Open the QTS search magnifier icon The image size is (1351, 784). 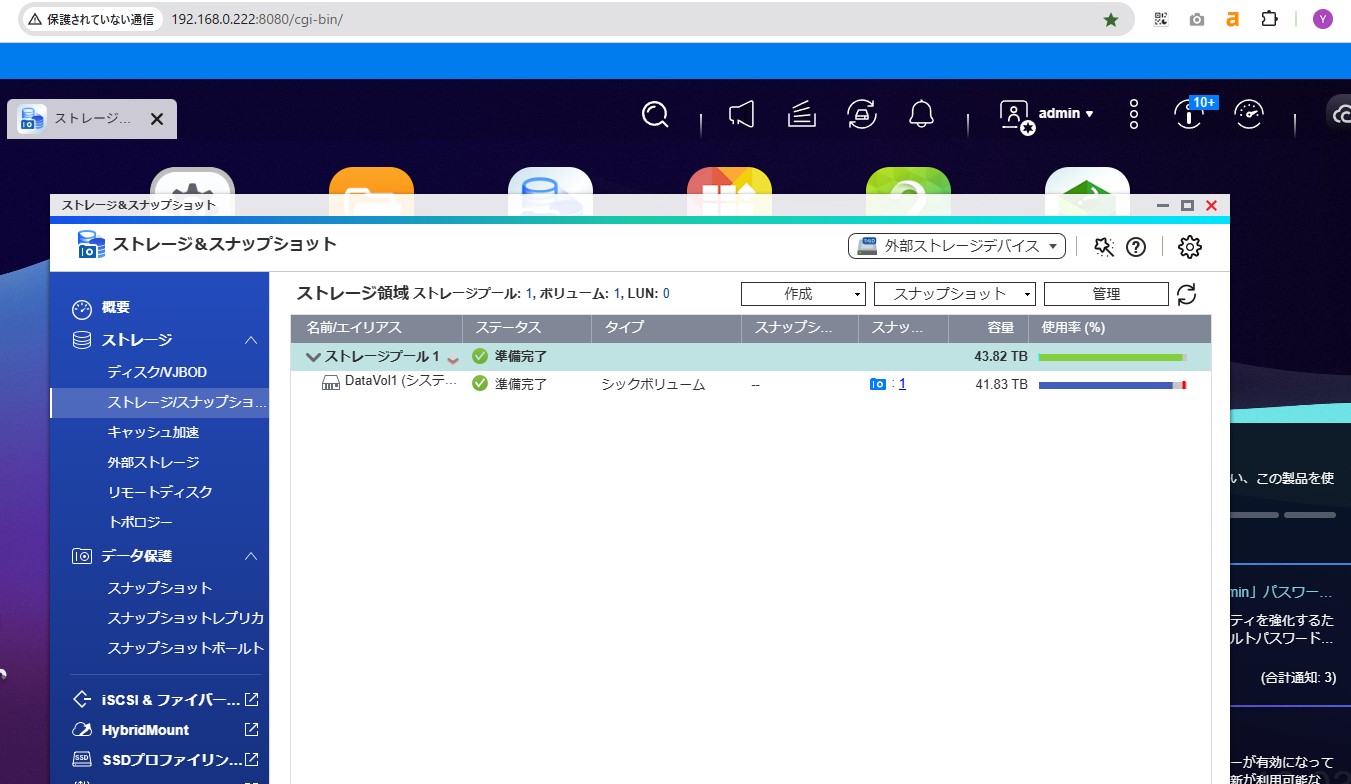(x=655, y=115)
